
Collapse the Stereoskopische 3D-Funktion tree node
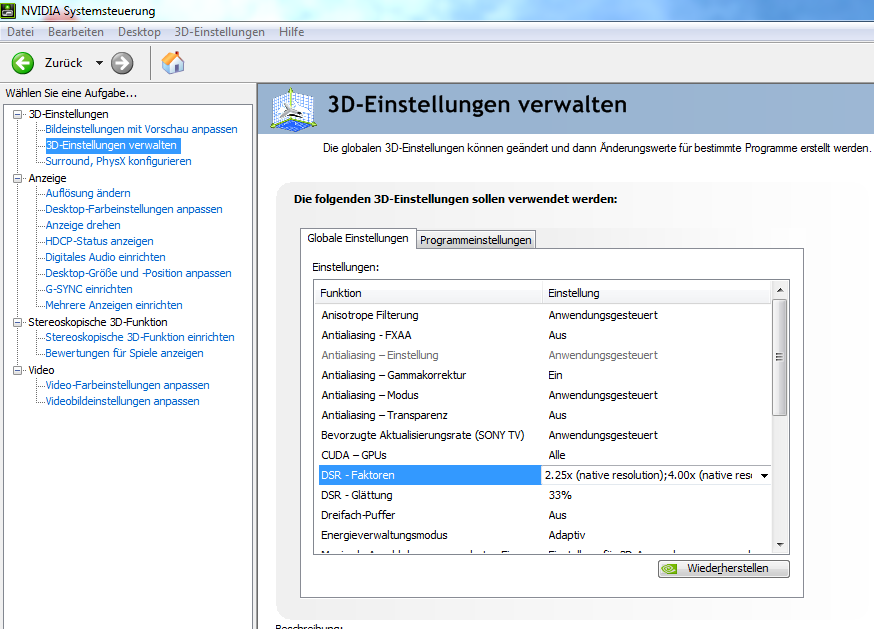coord(18,322)
